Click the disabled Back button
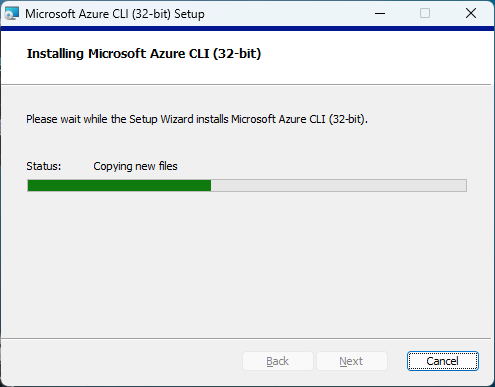The image size is (495, 387). click(278, 361)
